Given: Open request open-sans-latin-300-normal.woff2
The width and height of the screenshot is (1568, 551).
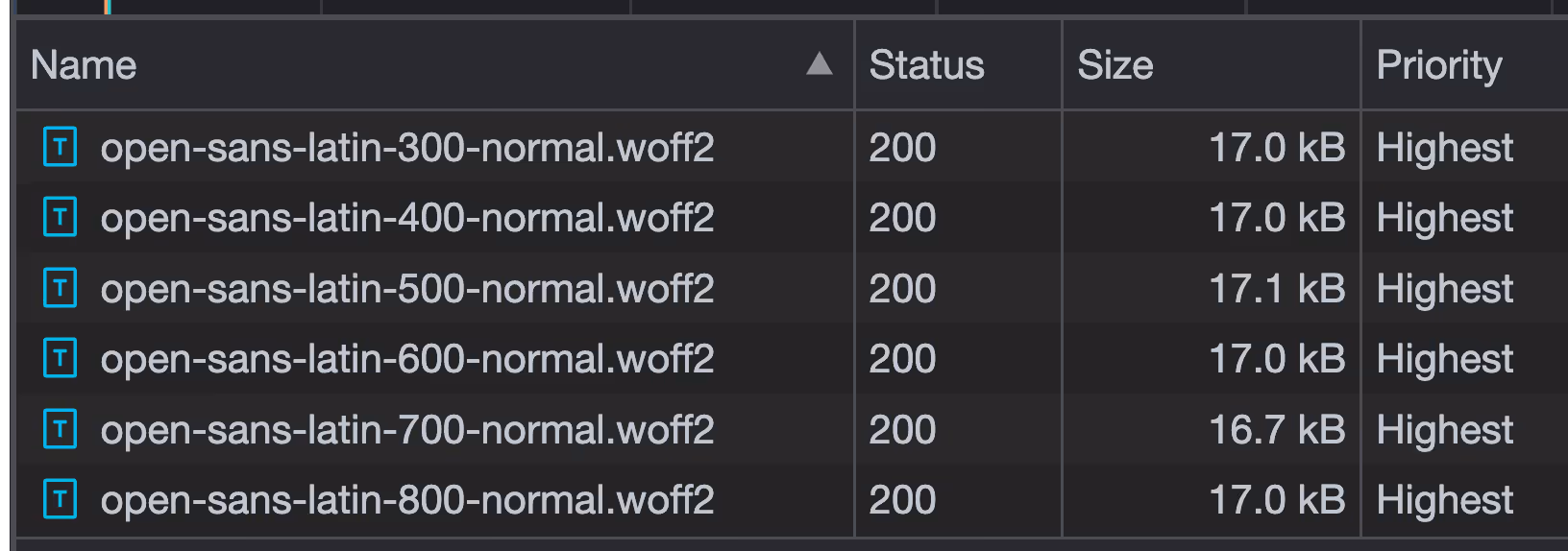Looking at the screenshot, I should (407, 148).
